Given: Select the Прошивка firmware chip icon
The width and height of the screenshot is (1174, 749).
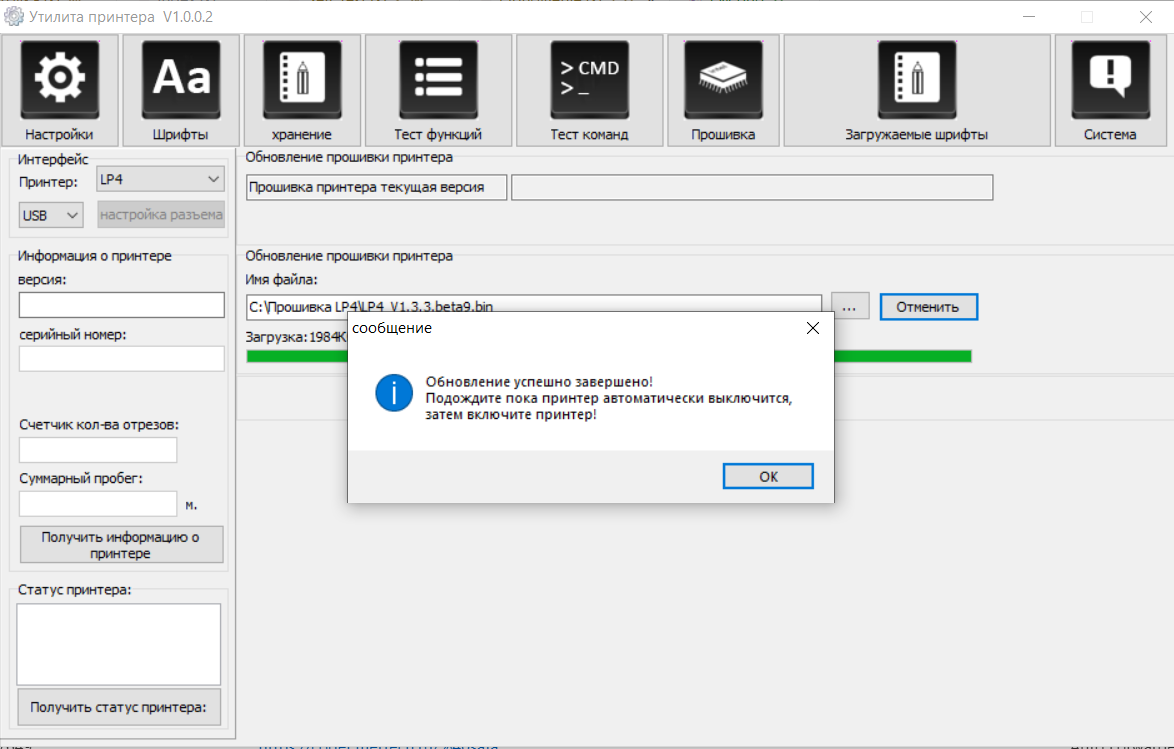Looking at the screenshot, I should point(722,80).
